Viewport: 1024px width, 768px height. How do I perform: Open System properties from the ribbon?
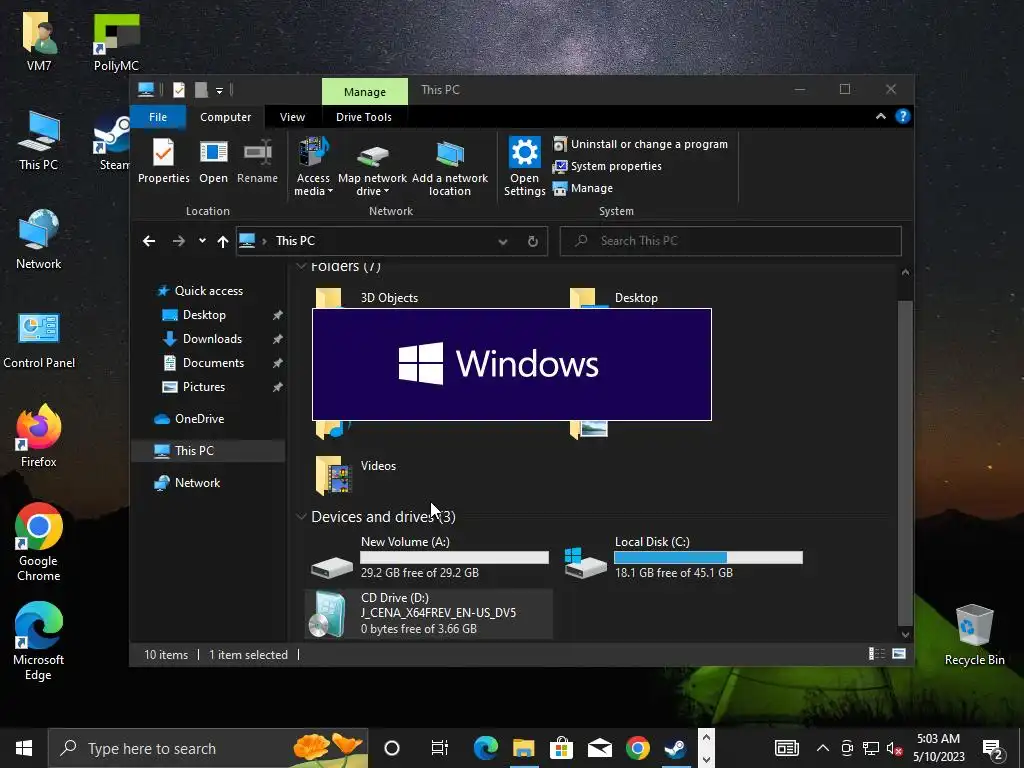click(x=607, y=167)
